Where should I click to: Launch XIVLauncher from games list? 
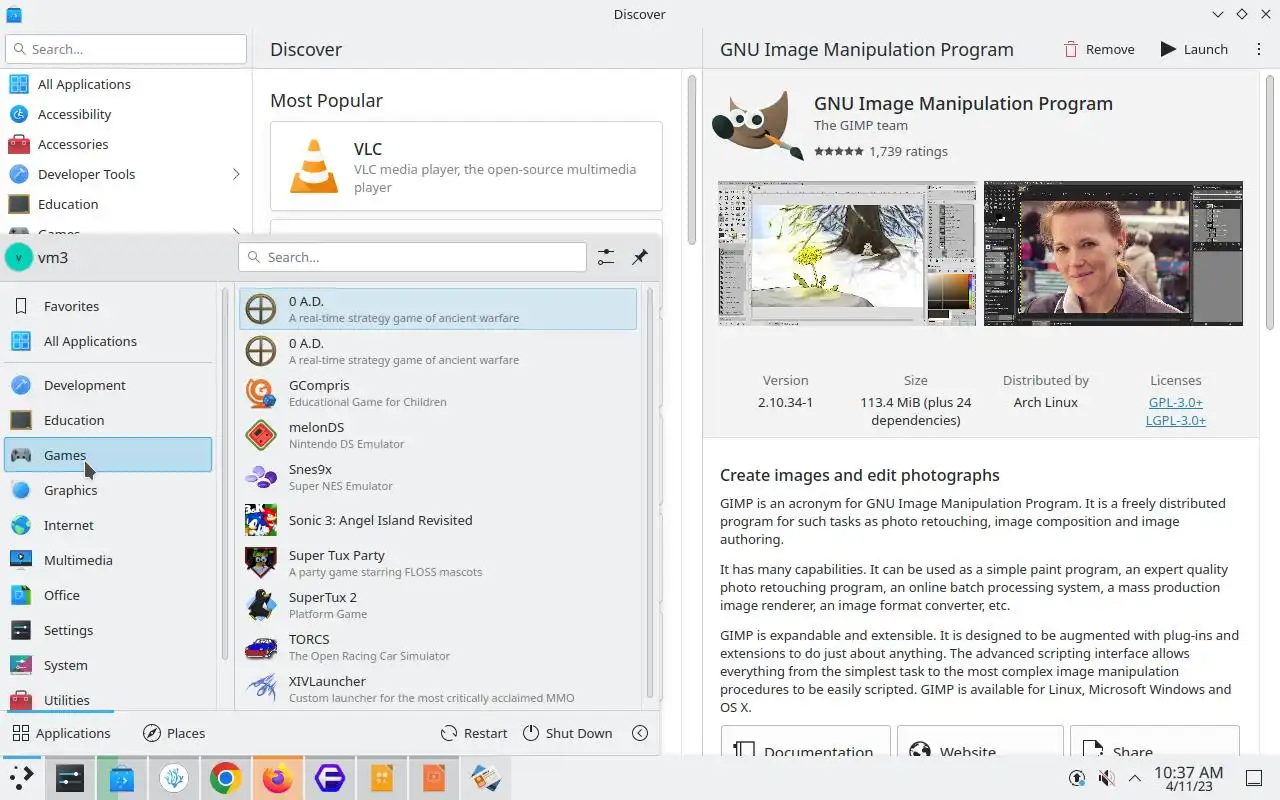tap(438, 688)
